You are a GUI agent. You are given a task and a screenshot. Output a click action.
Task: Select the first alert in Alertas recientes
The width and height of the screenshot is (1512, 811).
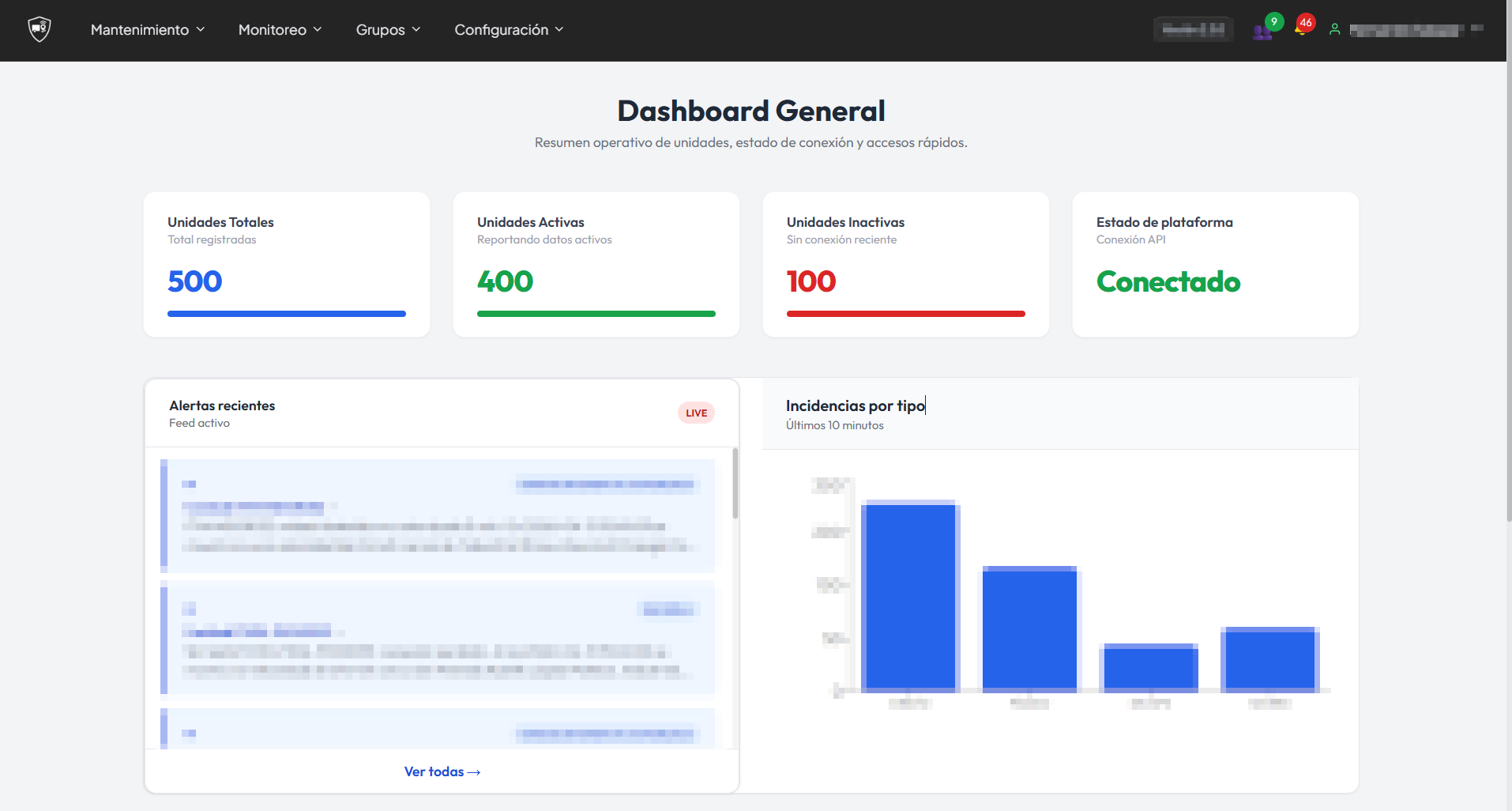click(x=439, y=515)
